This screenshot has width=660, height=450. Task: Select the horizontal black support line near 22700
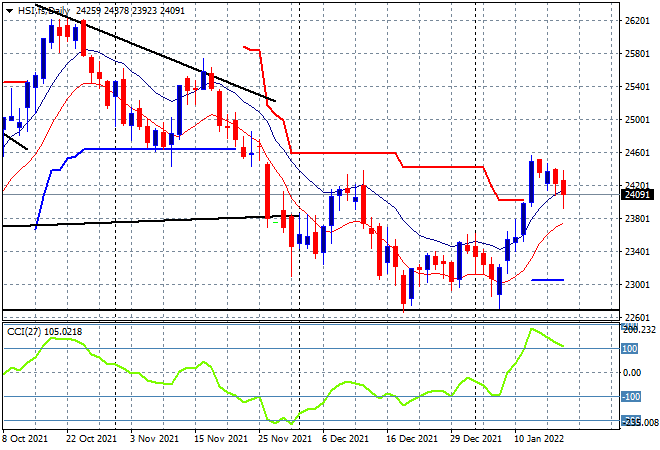(x=311, y=310)
